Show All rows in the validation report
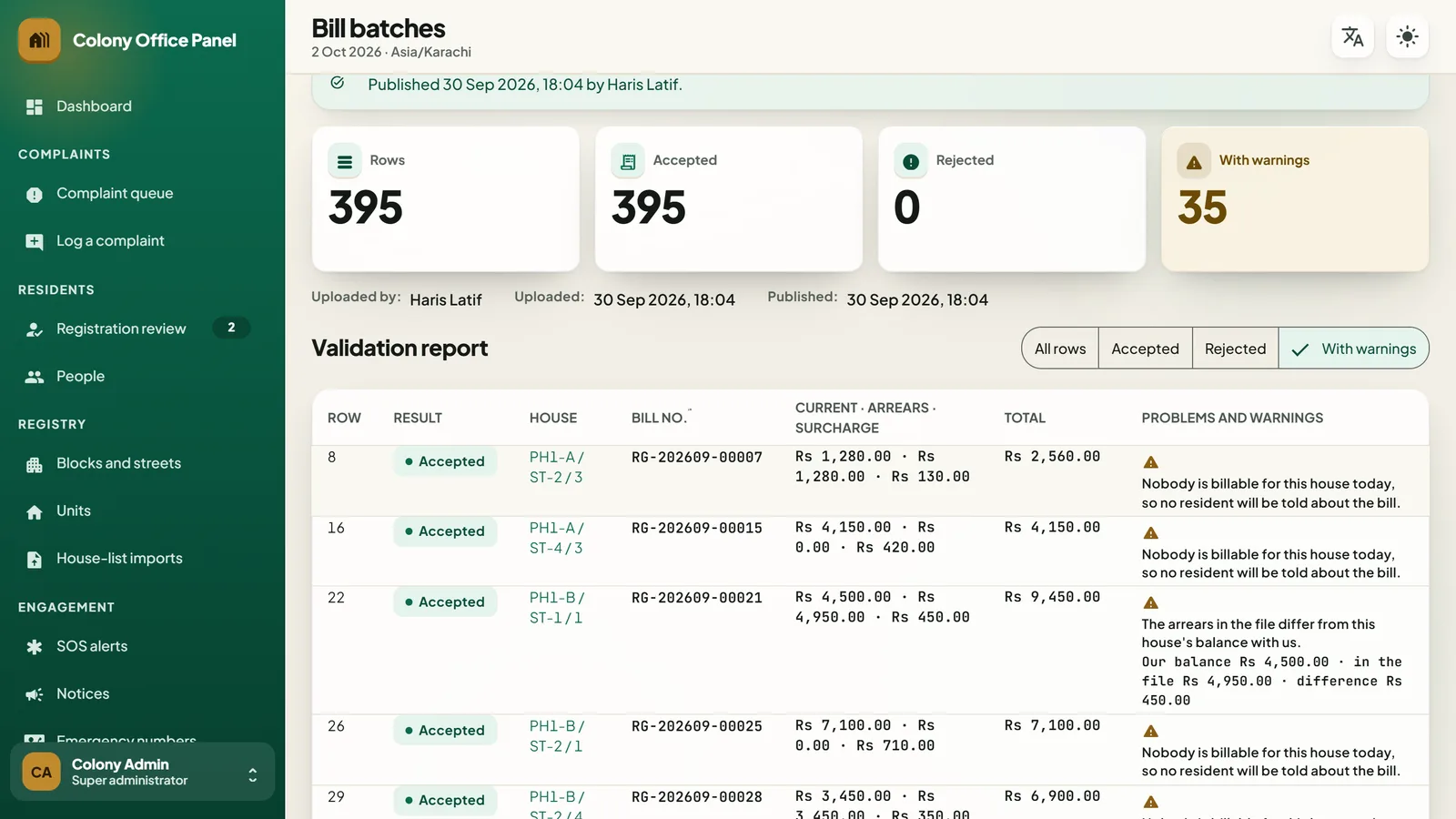Screen dimensions: 1456x819 click(1060, 349)
